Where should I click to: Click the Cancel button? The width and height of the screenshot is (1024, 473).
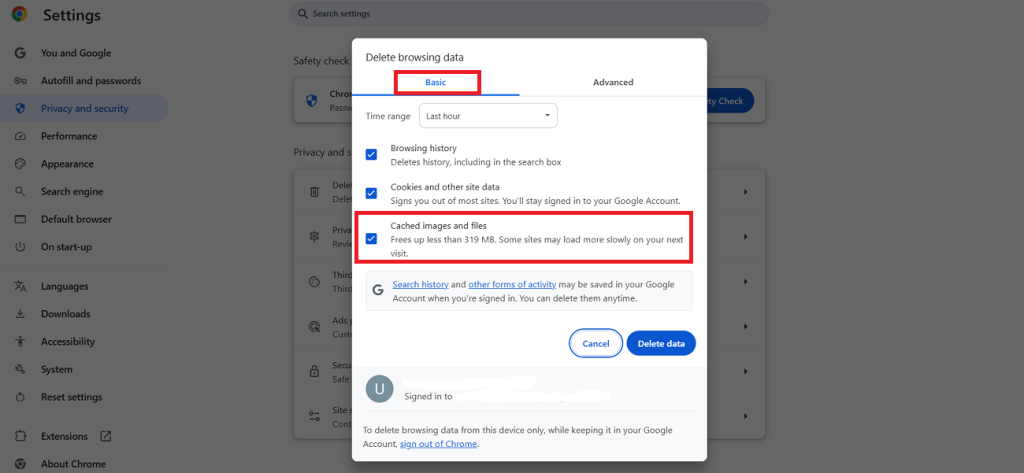coord(595,343)
